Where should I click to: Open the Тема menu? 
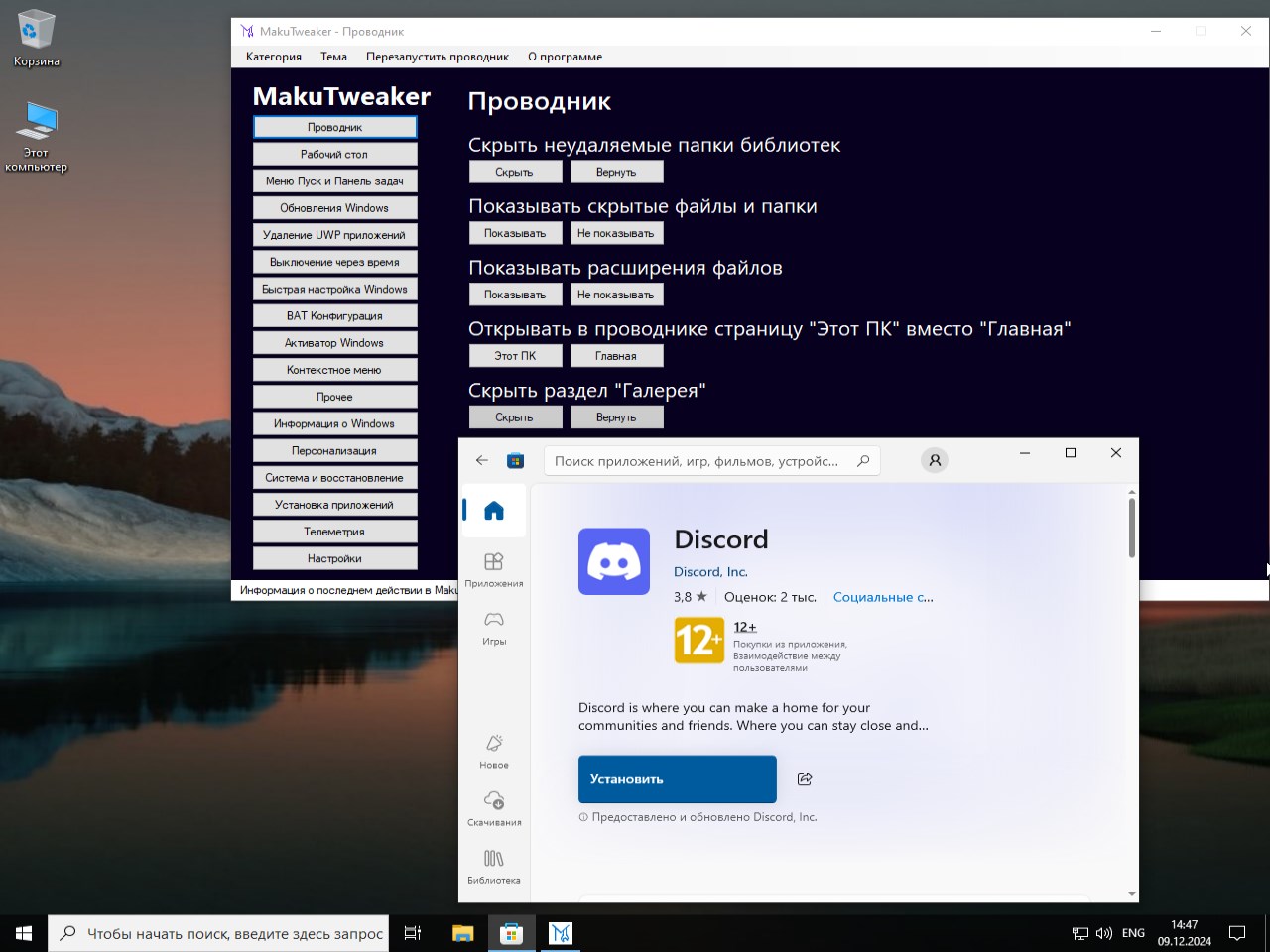click(x=333, y=57)
